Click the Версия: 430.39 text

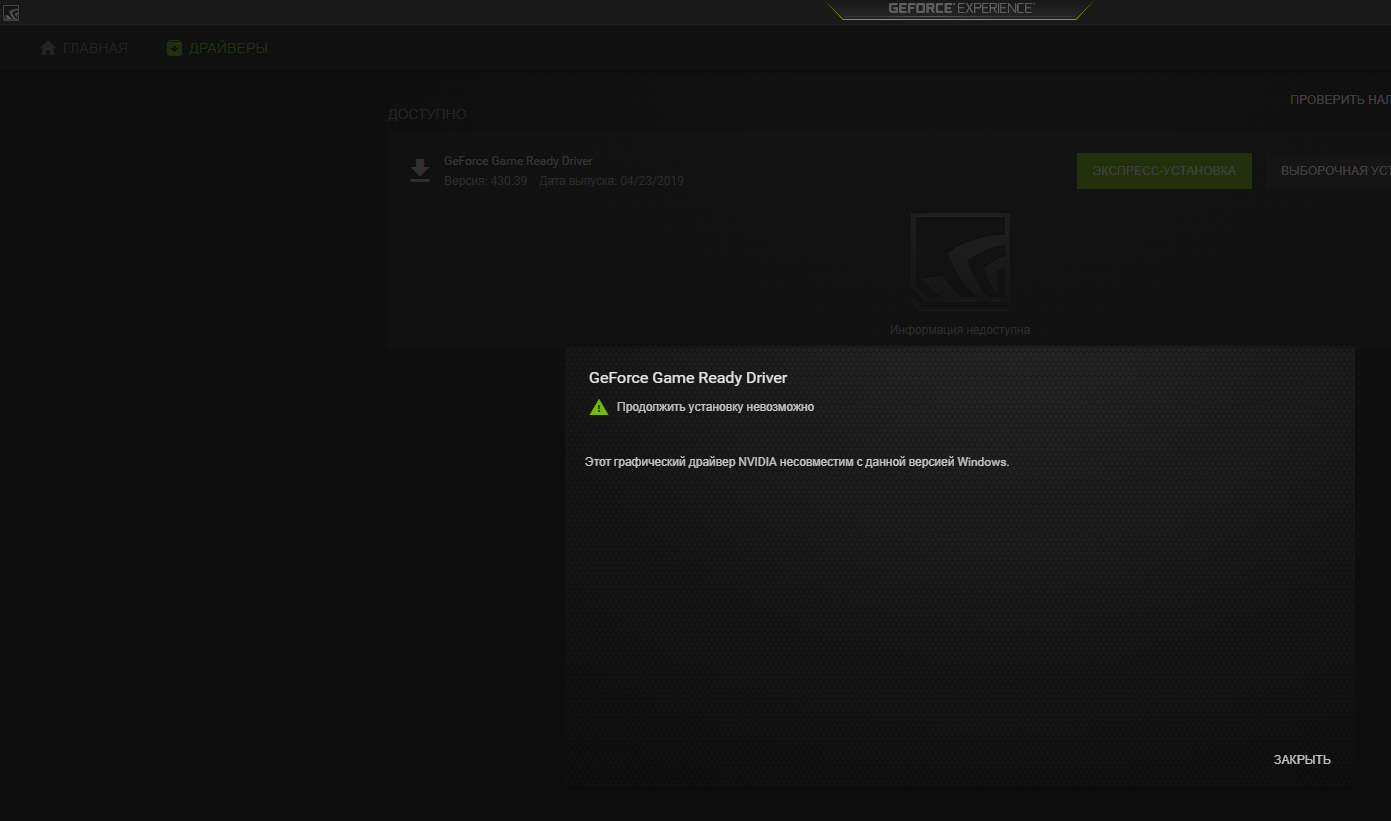tap(485, 181)
